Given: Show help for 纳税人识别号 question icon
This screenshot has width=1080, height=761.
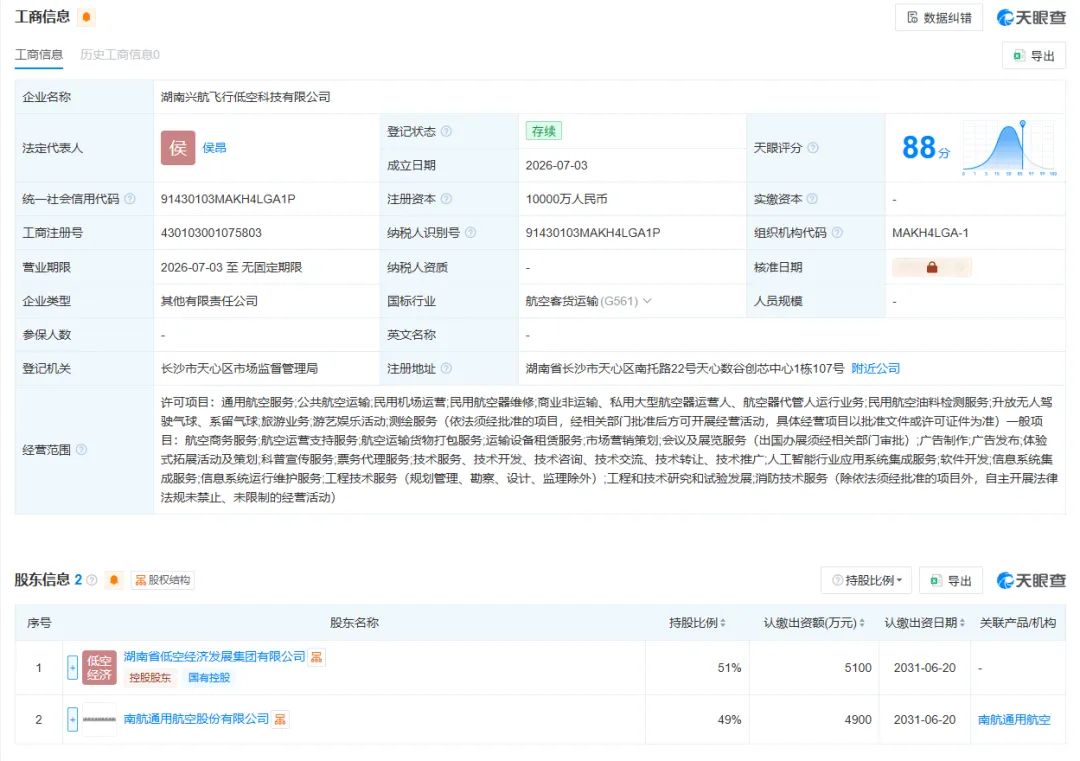Looking at the screenshot, I should [470, 233].
